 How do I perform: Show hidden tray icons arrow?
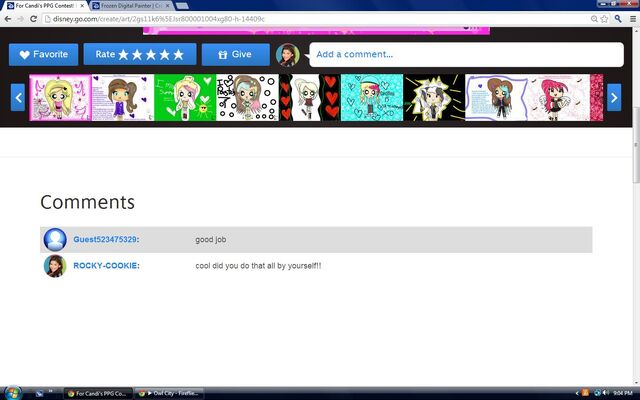coord(577,393)
